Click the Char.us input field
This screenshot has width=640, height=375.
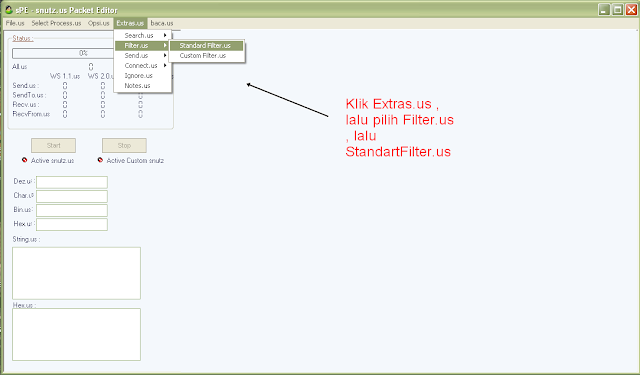72,196
